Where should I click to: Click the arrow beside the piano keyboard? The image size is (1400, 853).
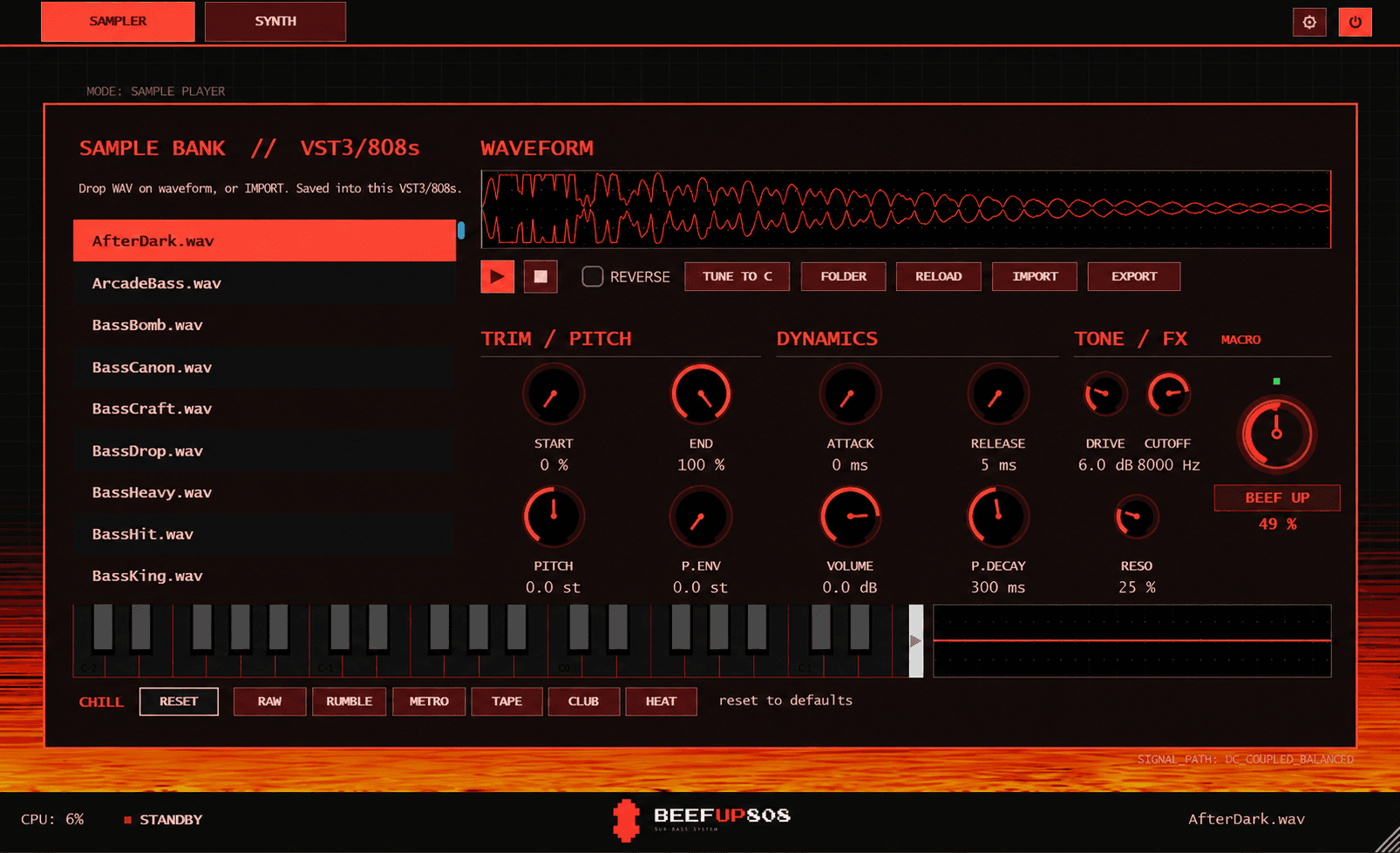(x=915, y=640)
